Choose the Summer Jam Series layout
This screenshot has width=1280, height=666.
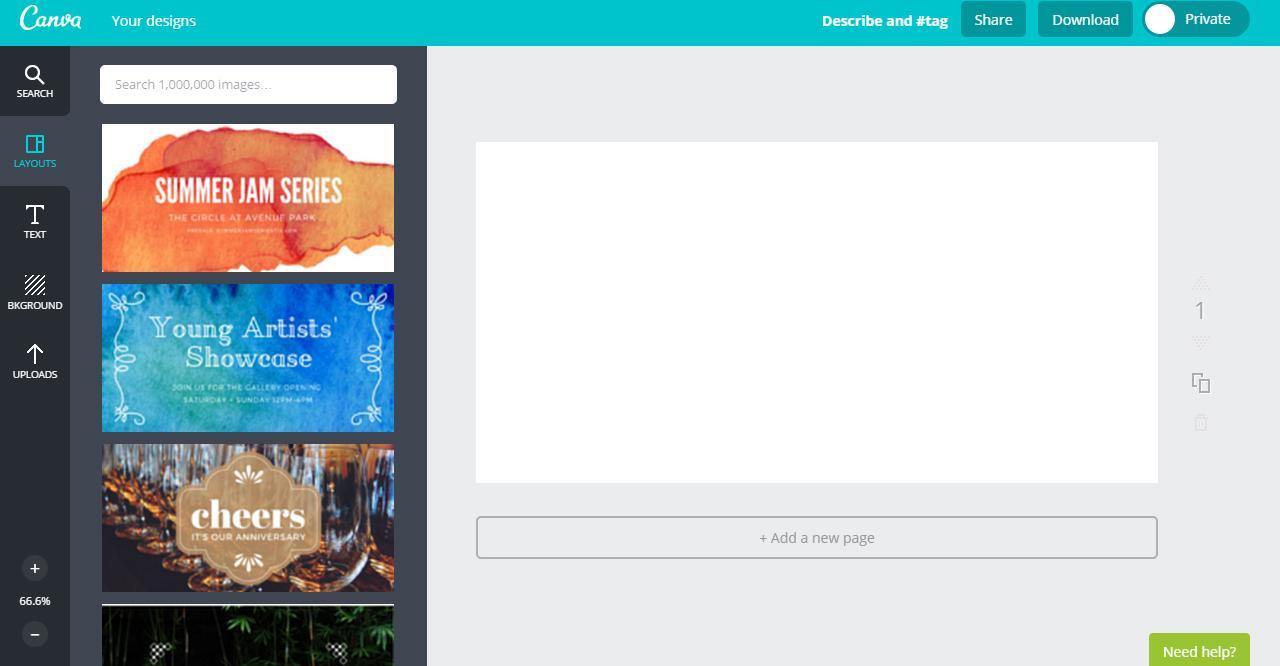248,198
